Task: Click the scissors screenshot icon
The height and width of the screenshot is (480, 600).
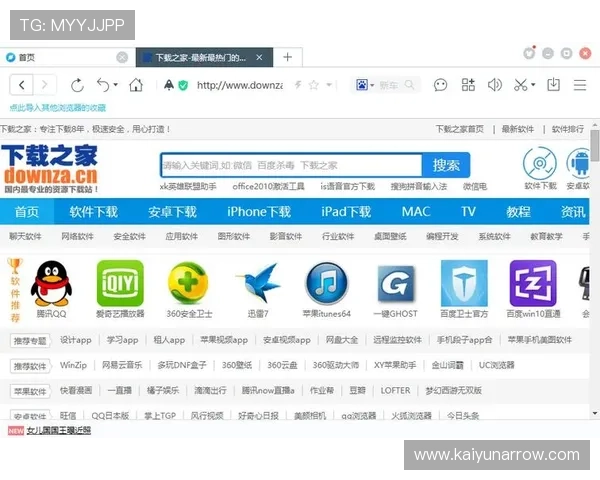Action: 520,85
